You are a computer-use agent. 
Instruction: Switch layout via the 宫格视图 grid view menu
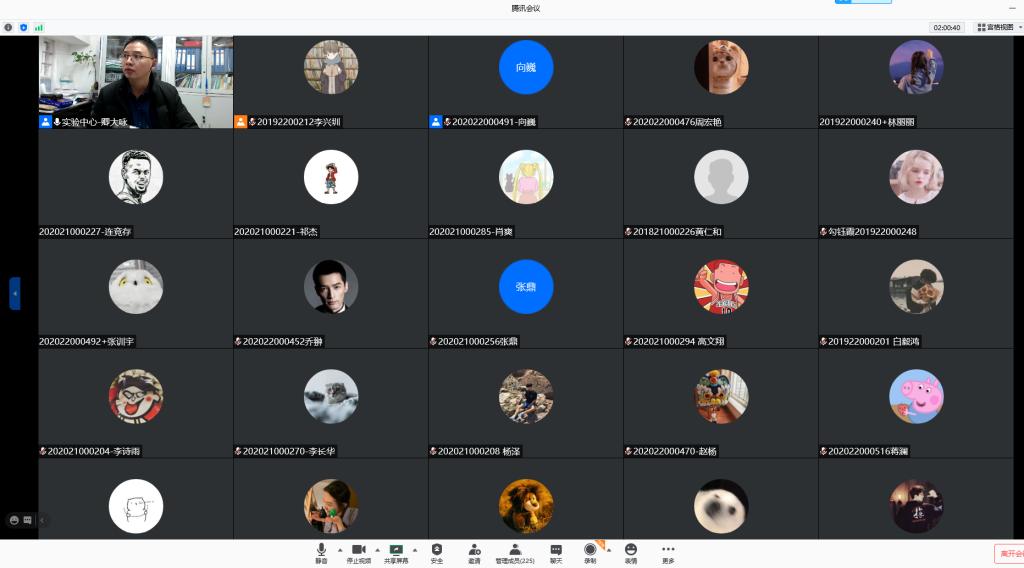[x=995, y=27]
